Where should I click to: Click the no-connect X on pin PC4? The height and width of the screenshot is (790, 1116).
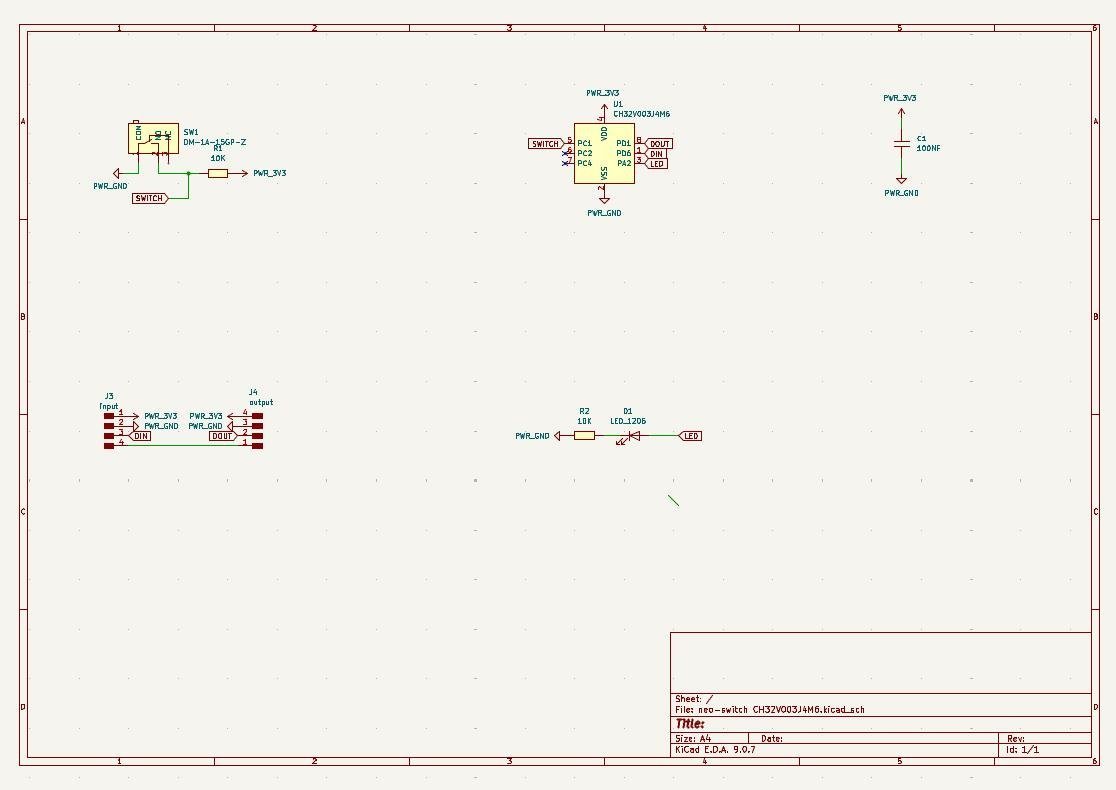click(x=566, y=163)
